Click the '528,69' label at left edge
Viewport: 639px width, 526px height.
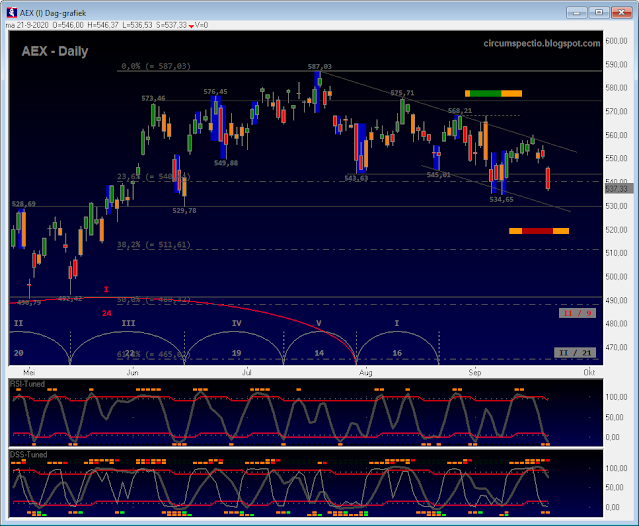click(24, 204)
